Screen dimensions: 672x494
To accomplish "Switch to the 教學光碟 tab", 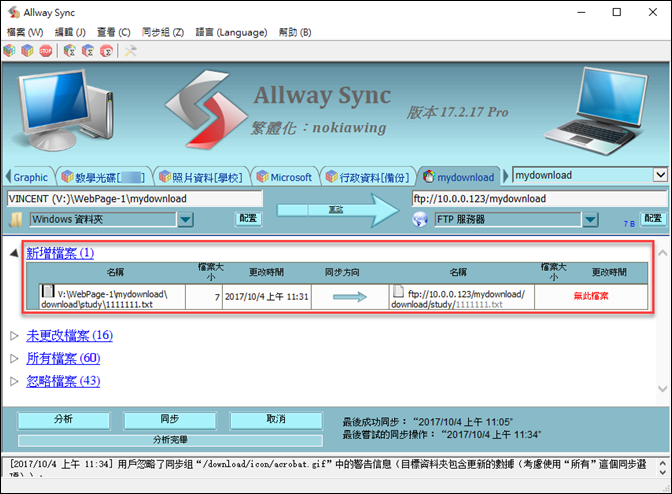I will coord(104,177).
